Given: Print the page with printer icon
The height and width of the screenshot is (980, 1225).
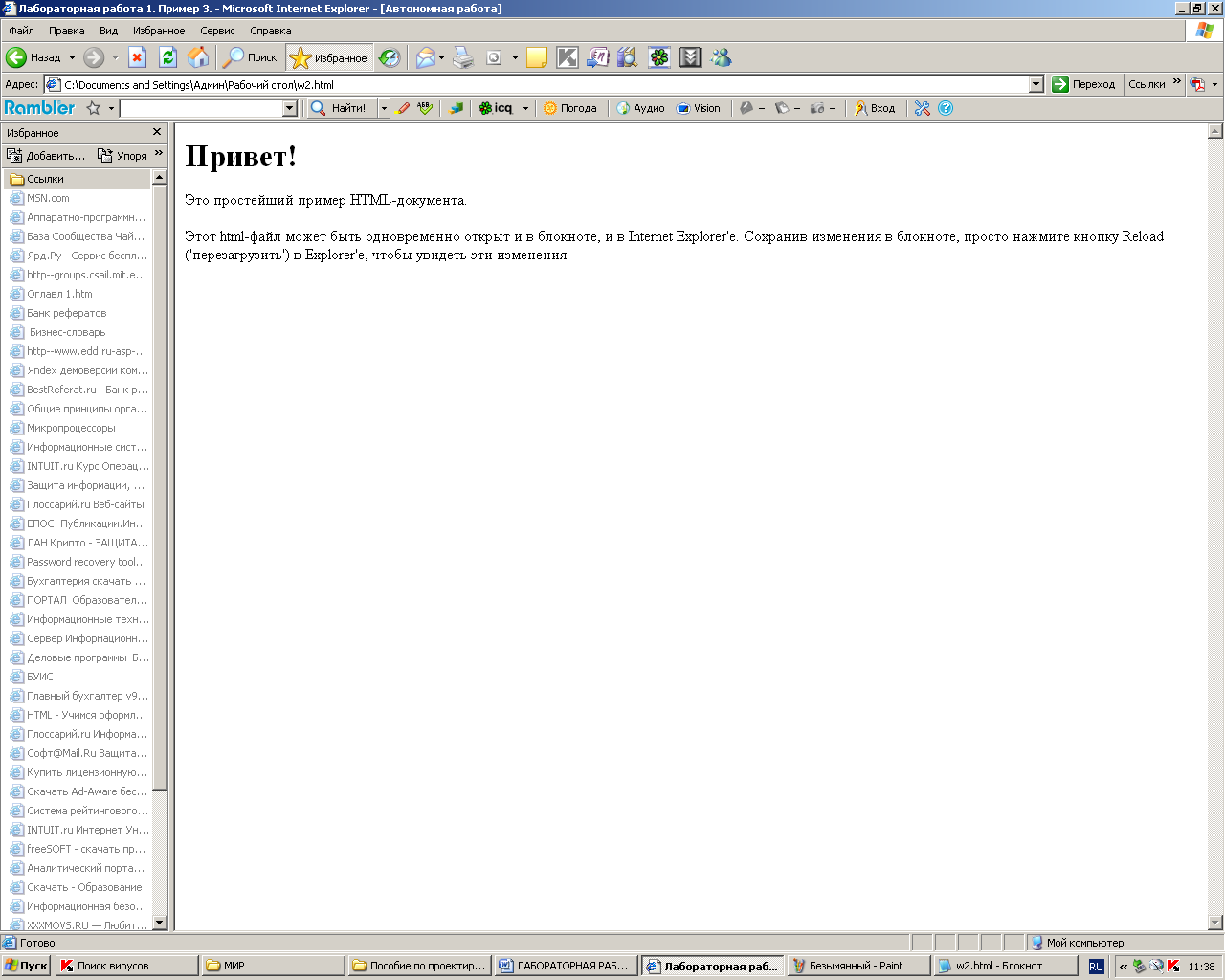Looking at the screenshot, I should pyautogui.click(x=463, y=57).
